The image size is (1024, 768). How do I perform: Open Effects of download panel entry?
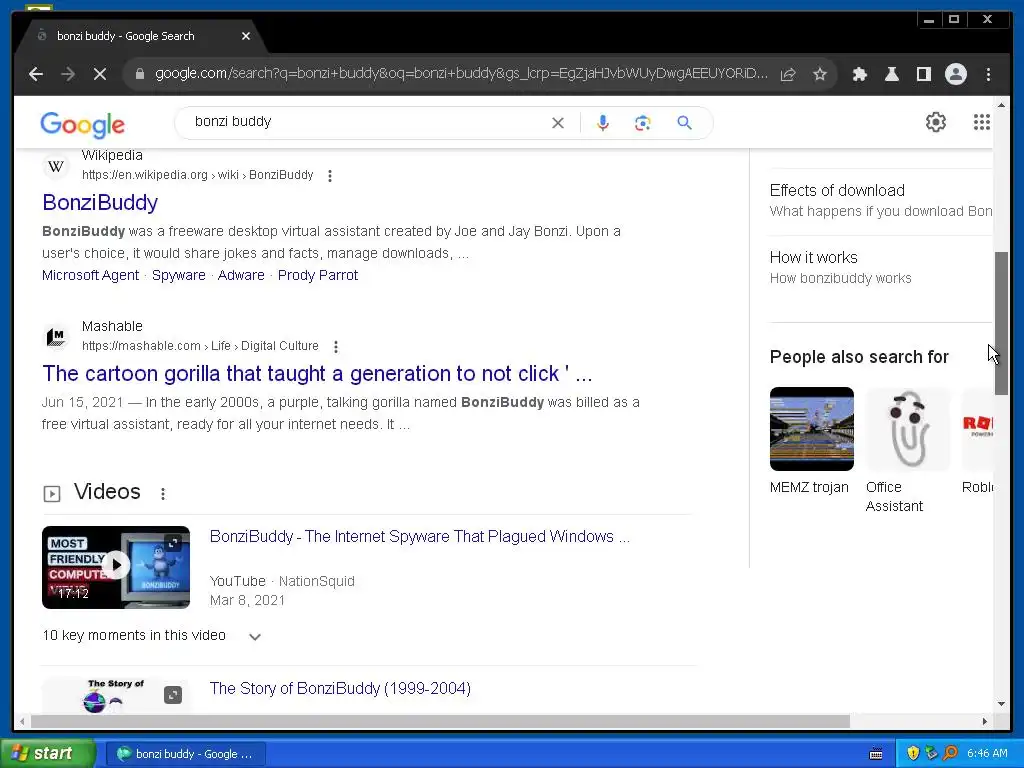[x=880, y=200]
